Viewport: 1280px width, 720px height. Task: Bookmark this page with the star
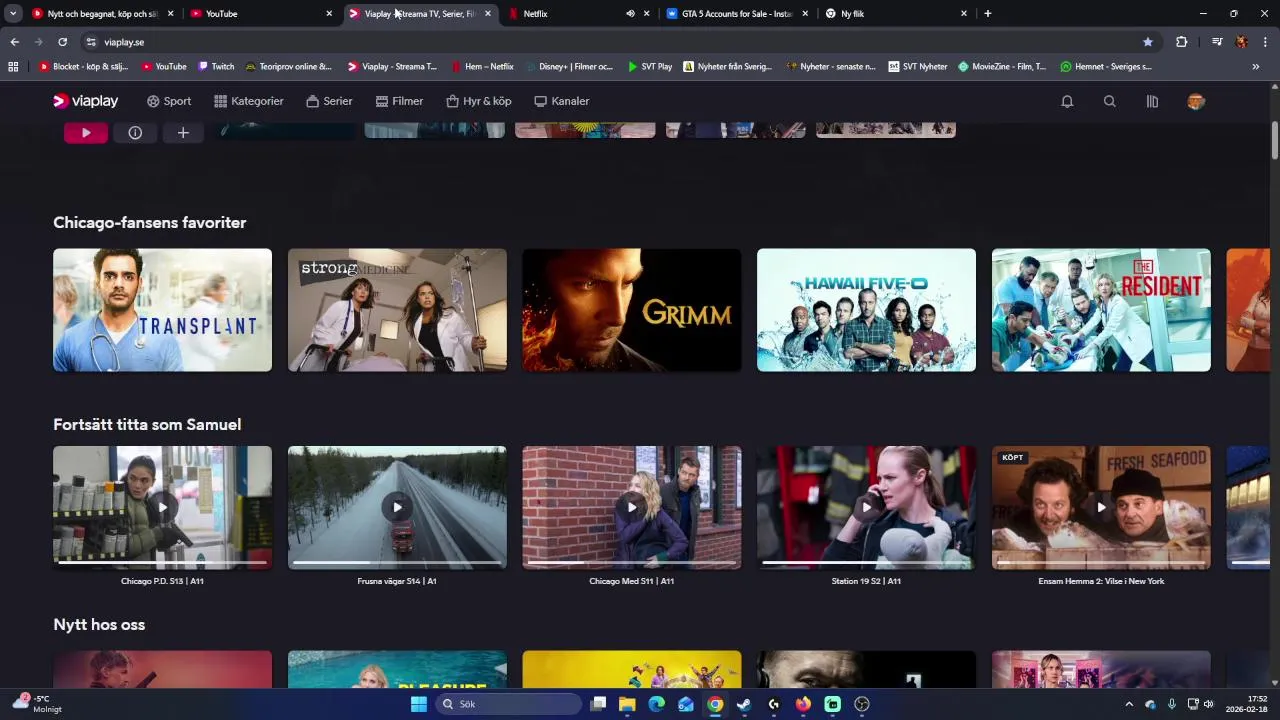point(1148,42)
